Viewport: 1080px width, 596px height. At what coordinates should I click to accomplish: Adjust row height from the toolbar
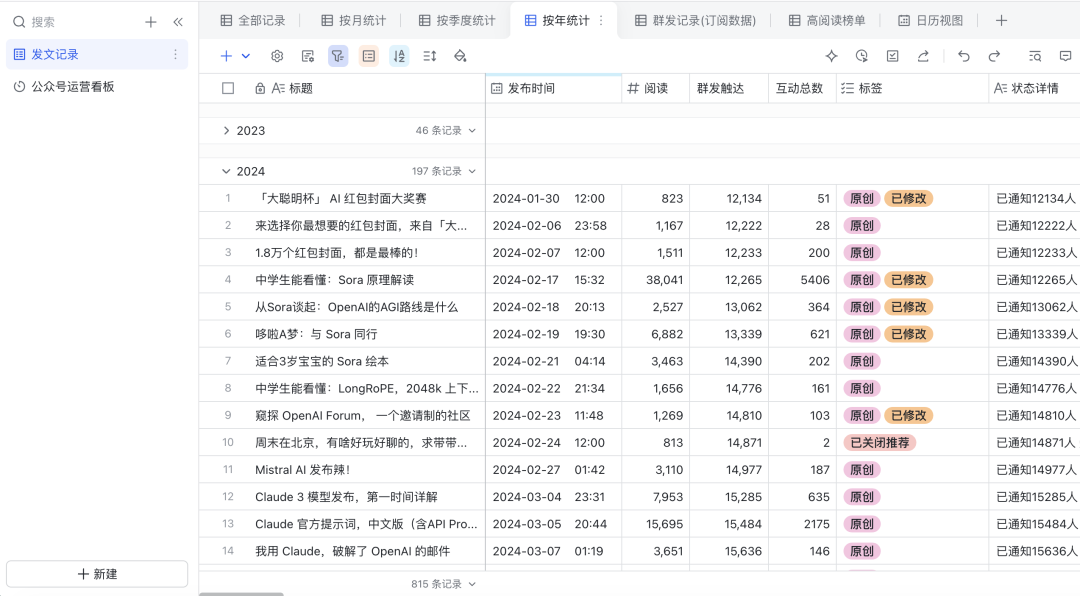[430, 56]
